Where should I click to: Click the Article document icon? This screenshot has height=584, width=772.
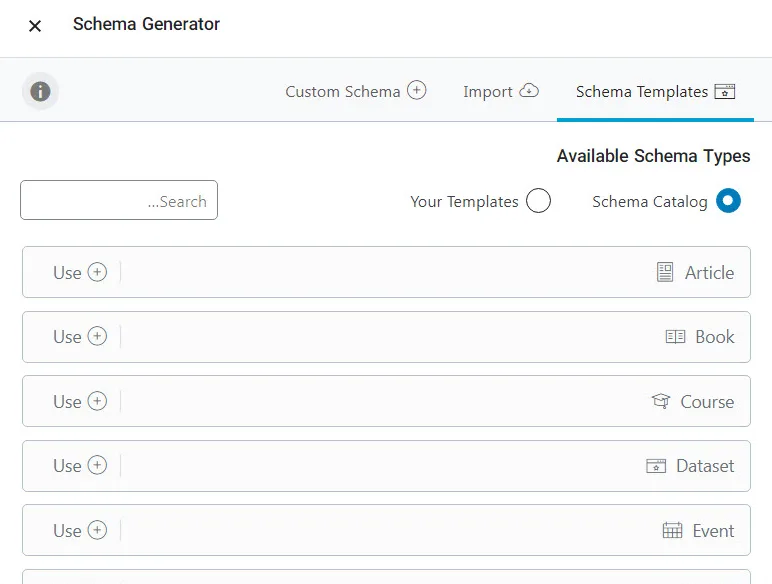665,272
